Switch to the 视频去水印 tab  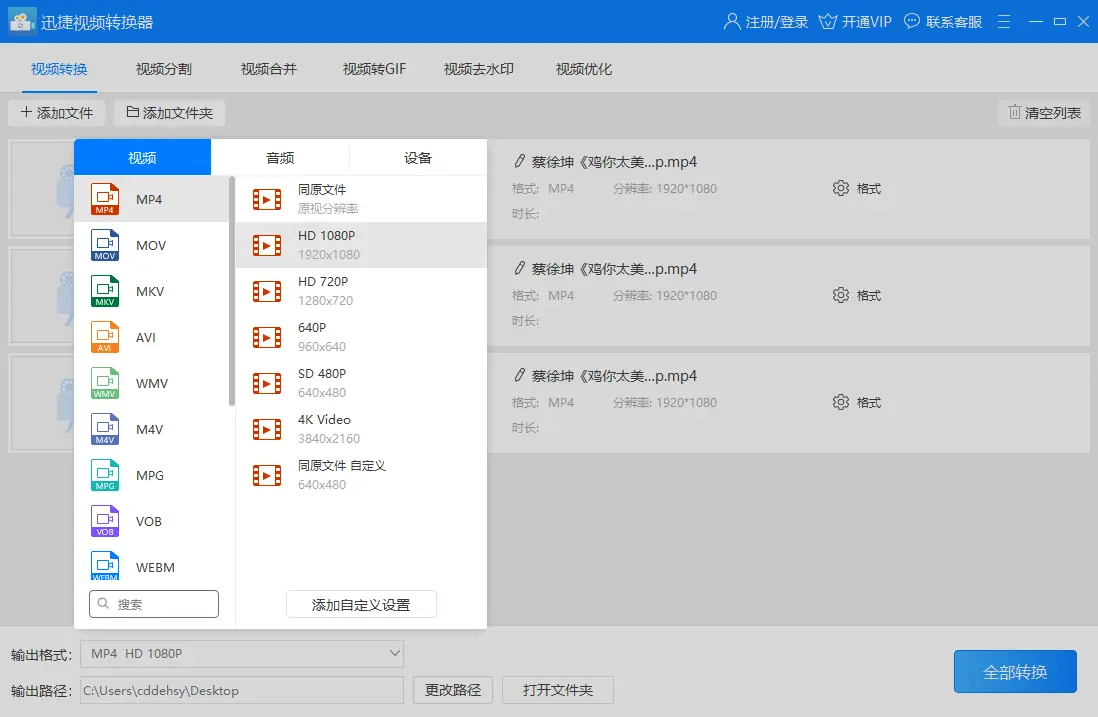click(x=479, y=69)
